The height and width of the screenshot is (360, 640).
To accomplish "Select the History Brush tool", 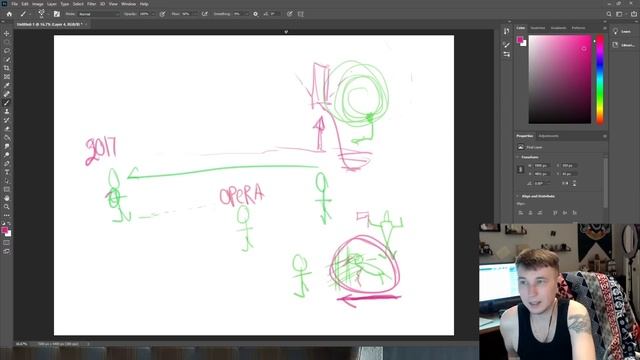I will click(7, 120).
